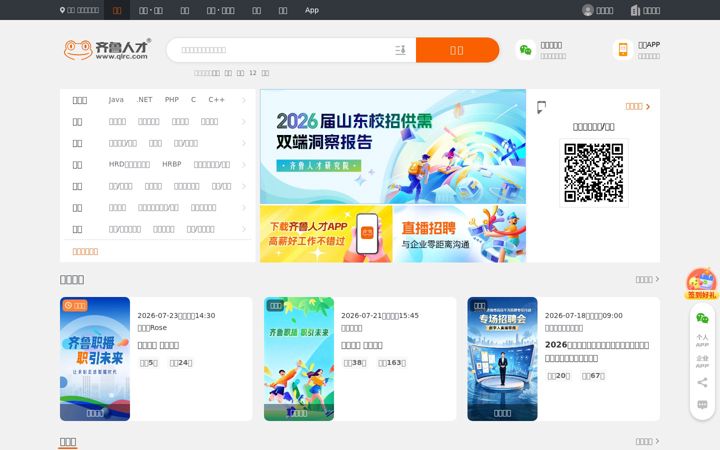Focus the job search input field
Viewport: 720px width, 450px height.
point(285,50)
